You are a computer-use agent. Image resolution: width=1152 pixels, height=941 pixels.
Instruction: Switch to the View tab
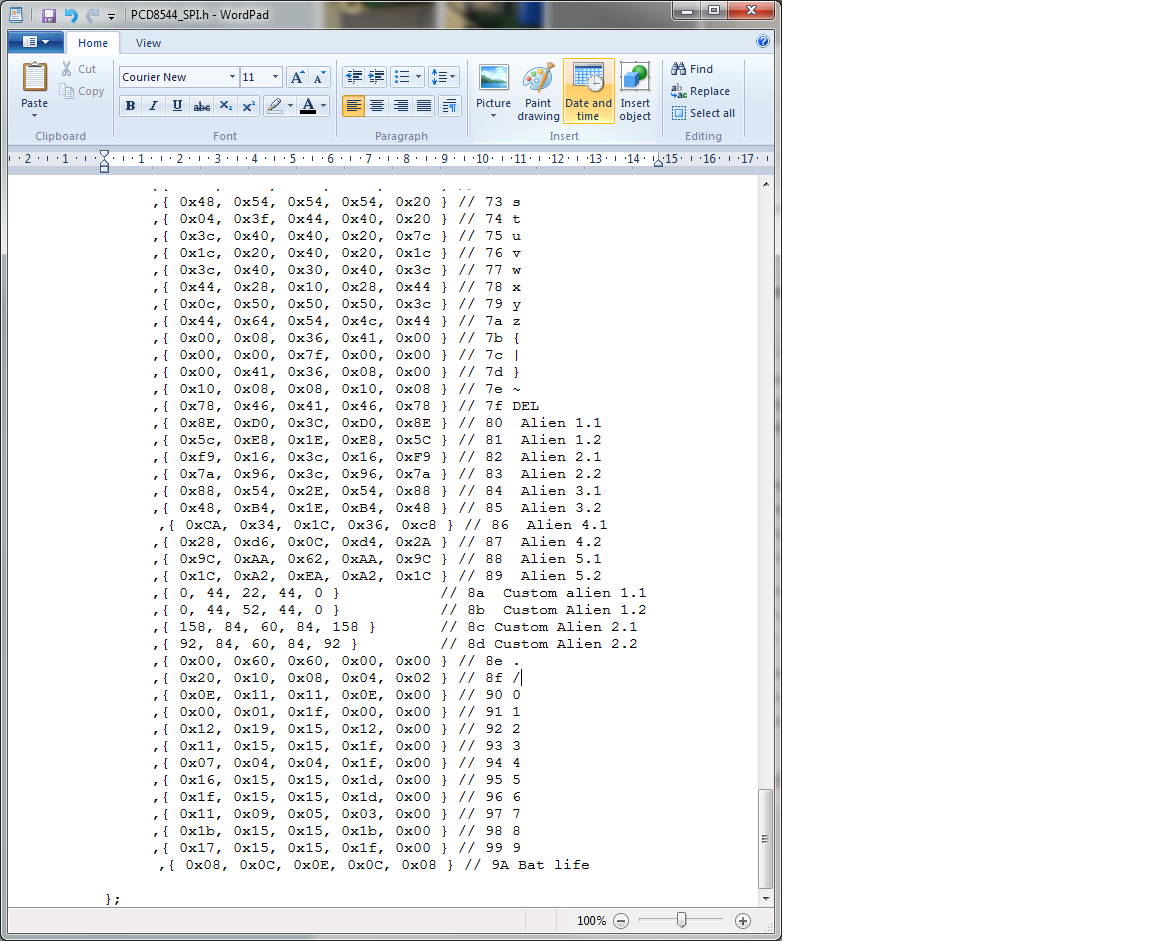148,43
